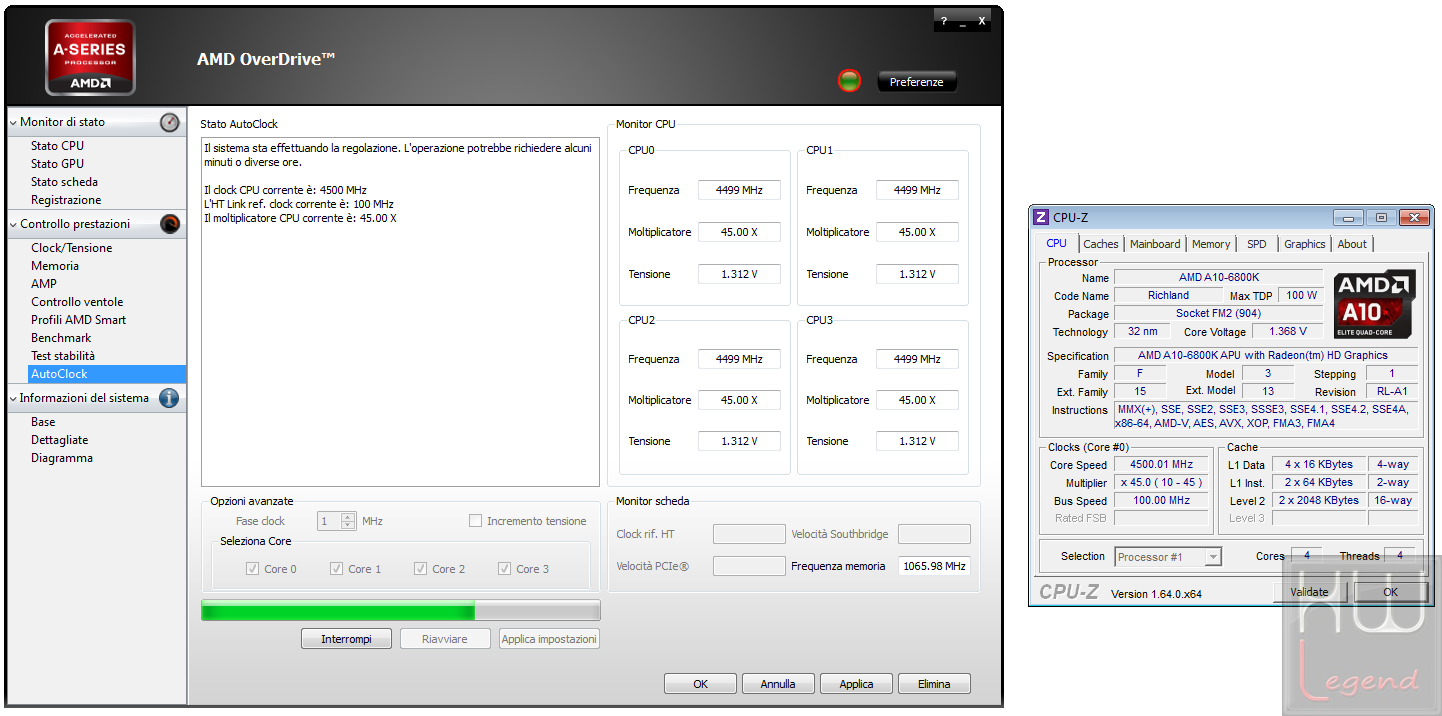The height and width of the screenshot is (716, 1442).
Task: Click the Controllo prestazioni speedometer icon
Action: (170, 224)
